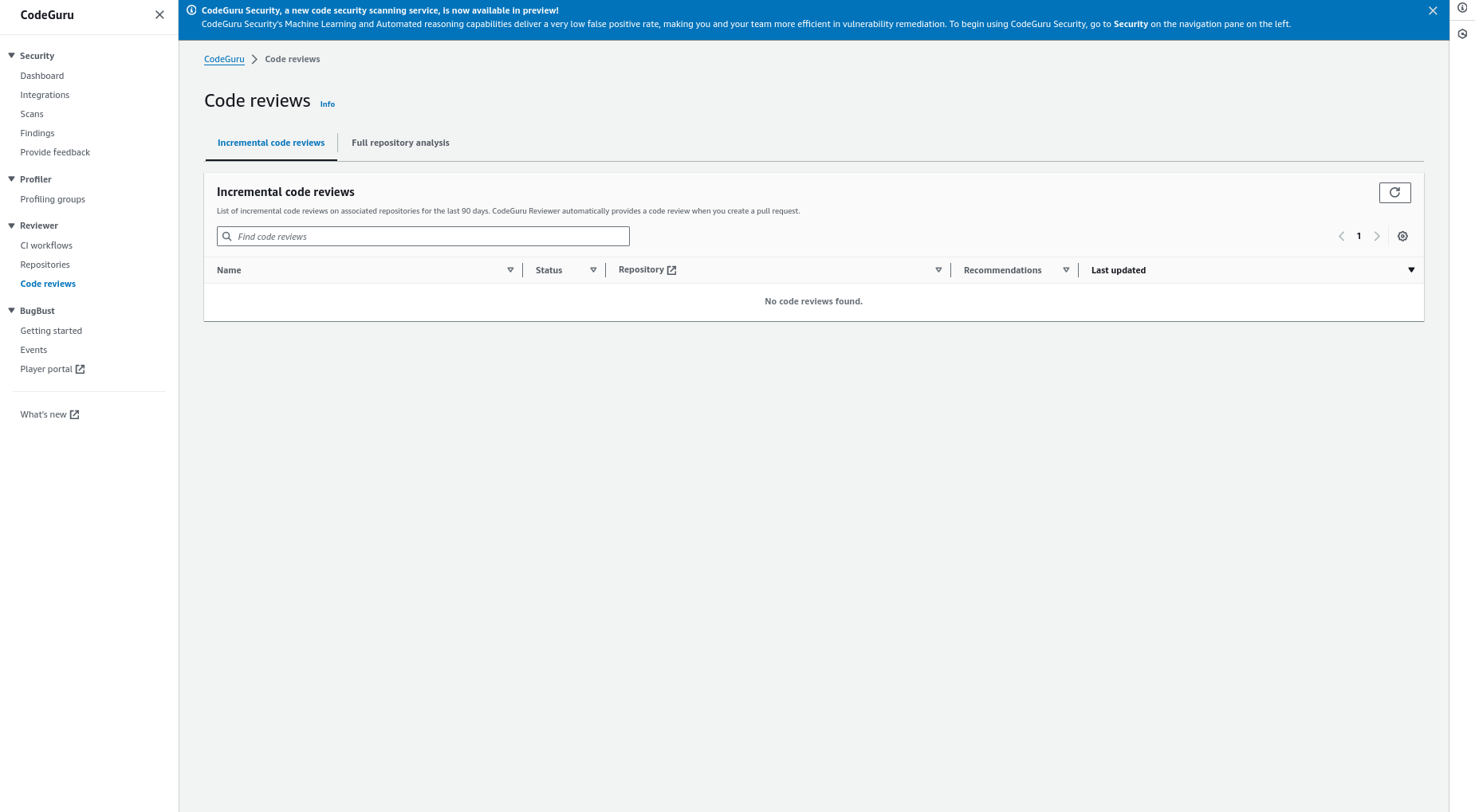Click the CodeGuru sidebar title
This screenshot has width=1475, height=812.
47,15
